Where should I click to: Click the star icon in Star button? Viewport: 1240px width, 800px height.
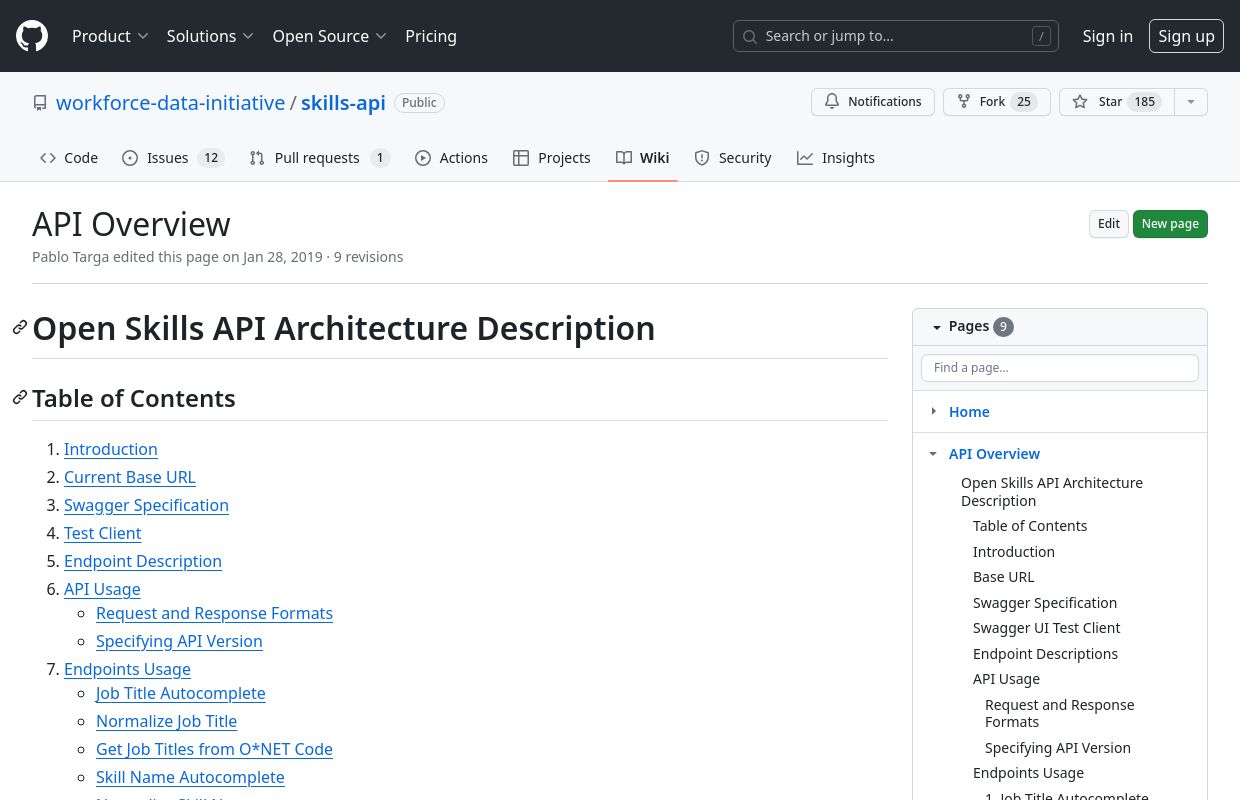click(x=1080, y=102)
